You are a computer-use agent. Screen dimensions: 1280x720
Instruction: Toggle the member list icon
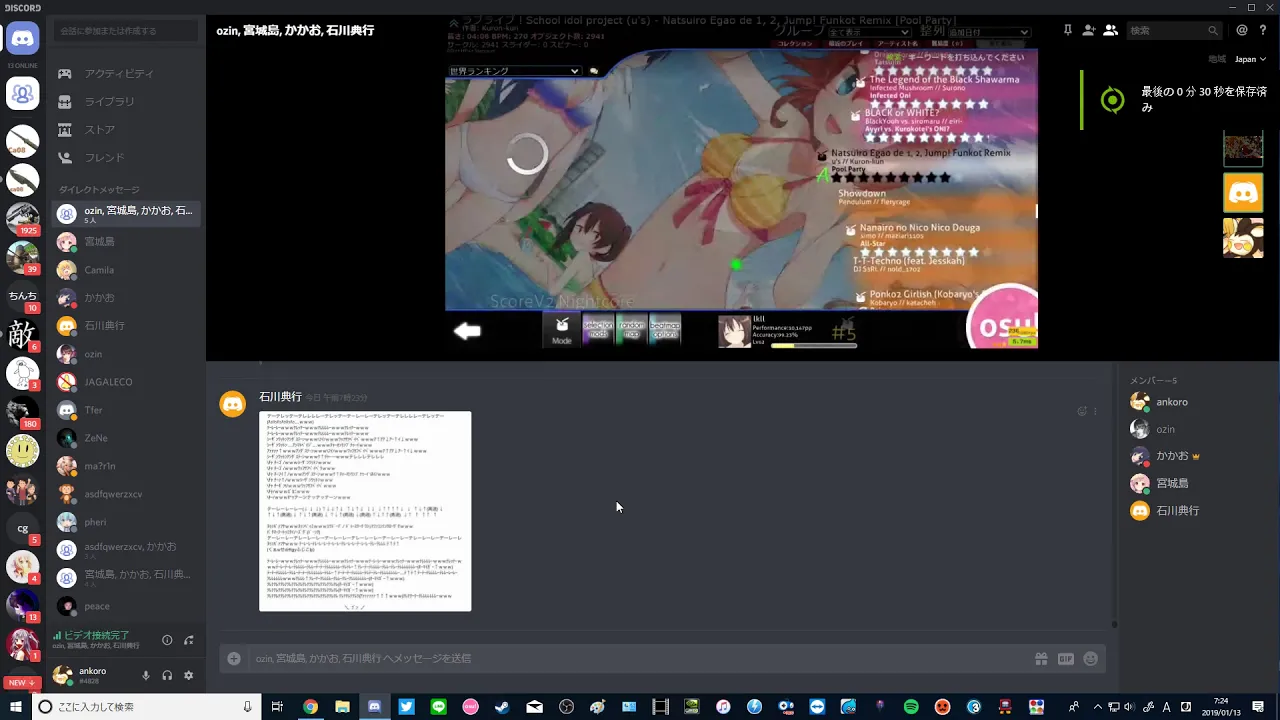point(1110,31)
